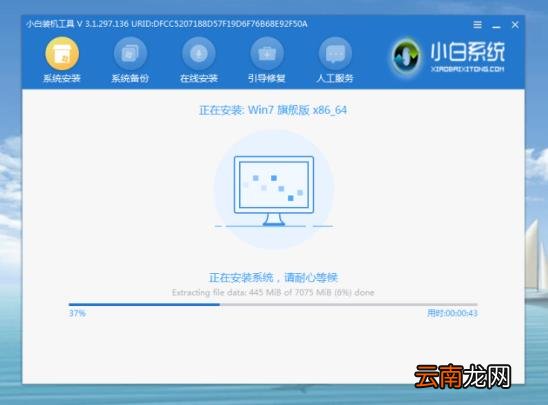Image resolution: width=548 pixels, height=405 pixels.
Task: Open the 人工服务 chat icon
Action: [x=335, y=53]
